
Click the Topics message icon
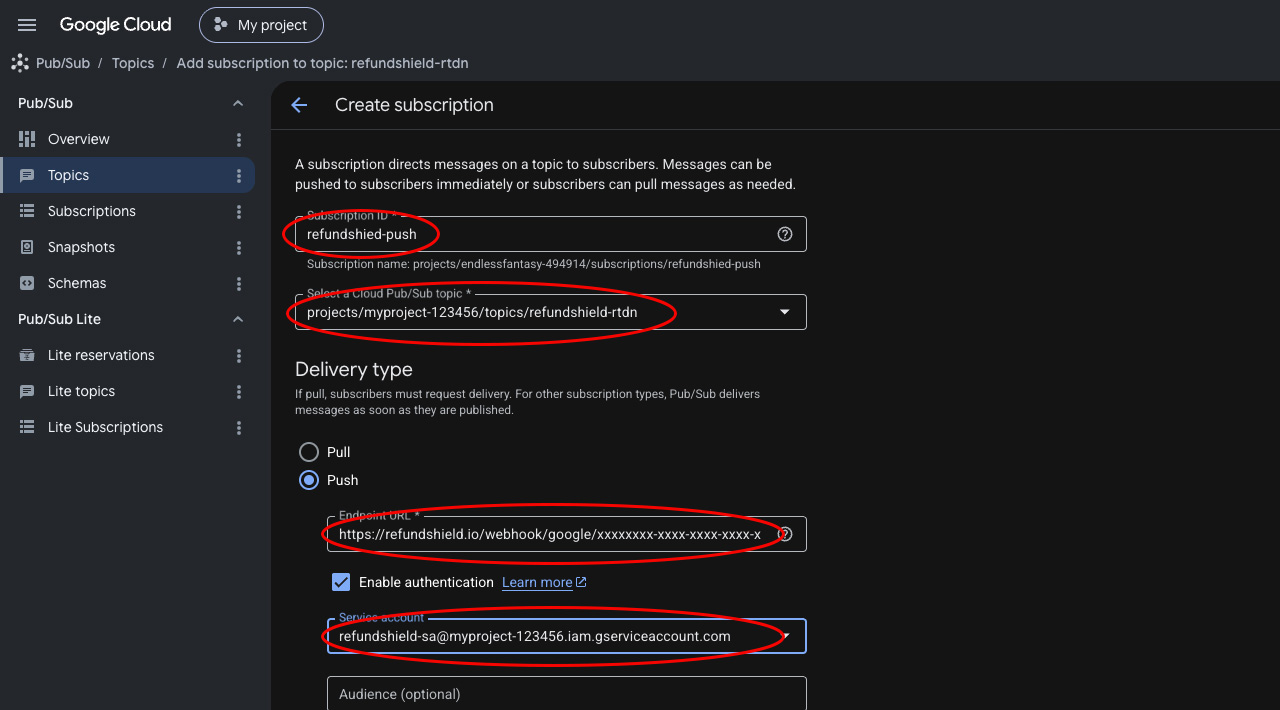(27, 175)
